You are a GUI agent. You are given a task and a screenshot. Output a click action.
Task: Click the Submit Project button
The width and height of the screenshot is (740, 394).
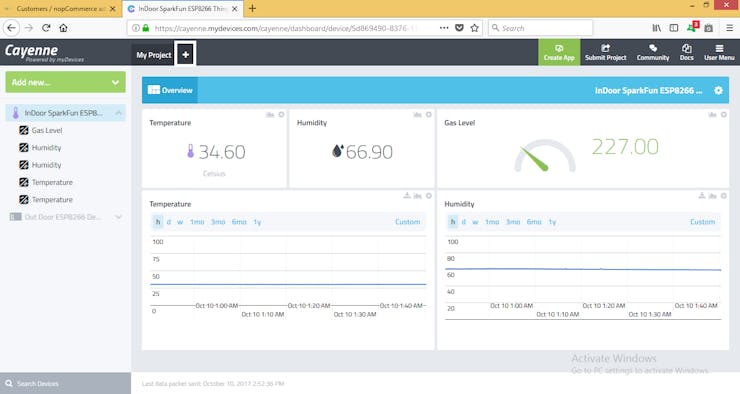point(605,52)
